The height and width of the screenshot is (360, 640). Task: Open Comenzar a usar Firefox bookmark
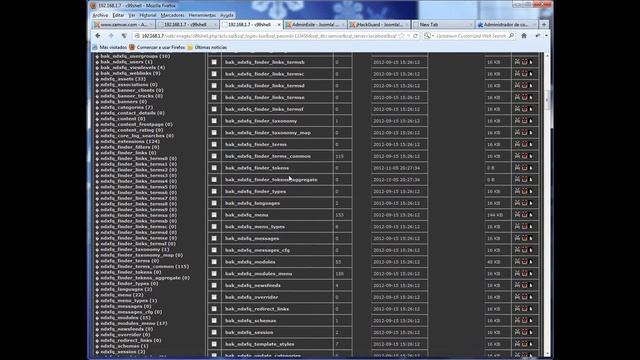coord(157,47)
